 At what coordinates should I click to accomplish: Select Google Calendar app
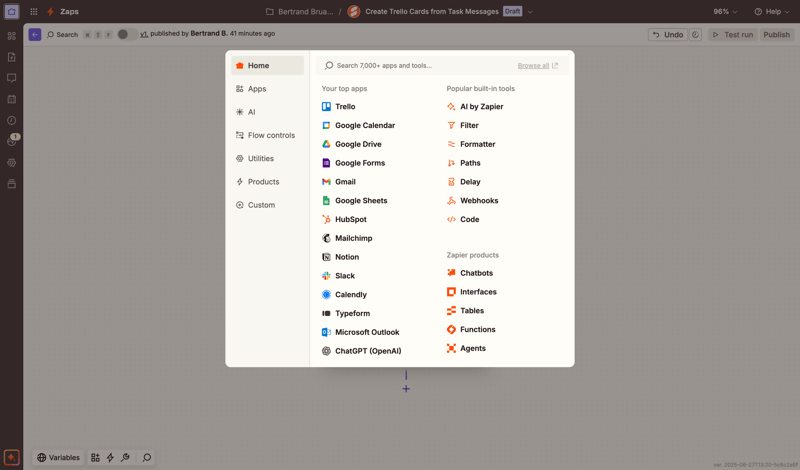click(359, 126)
